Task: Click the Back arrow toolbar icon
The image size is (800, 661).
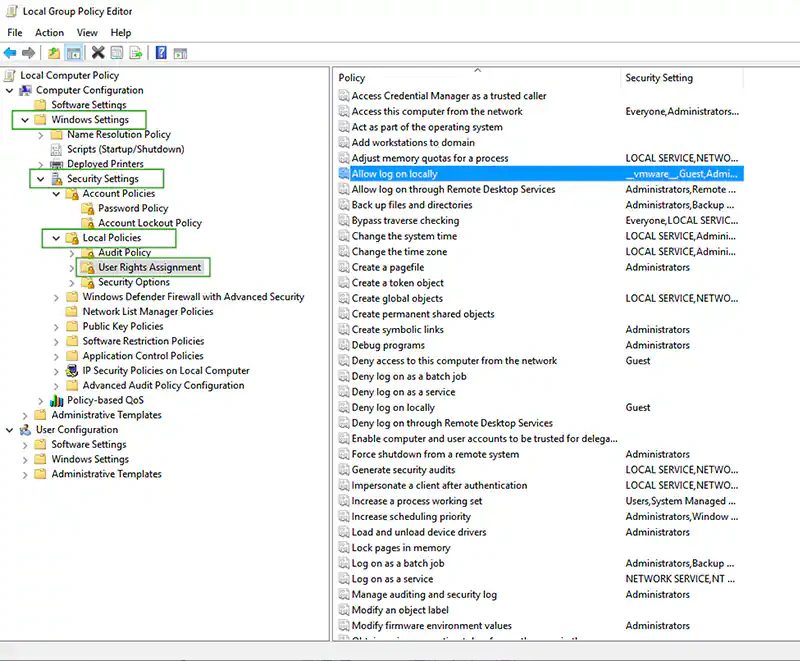Action: coord(10,53)
